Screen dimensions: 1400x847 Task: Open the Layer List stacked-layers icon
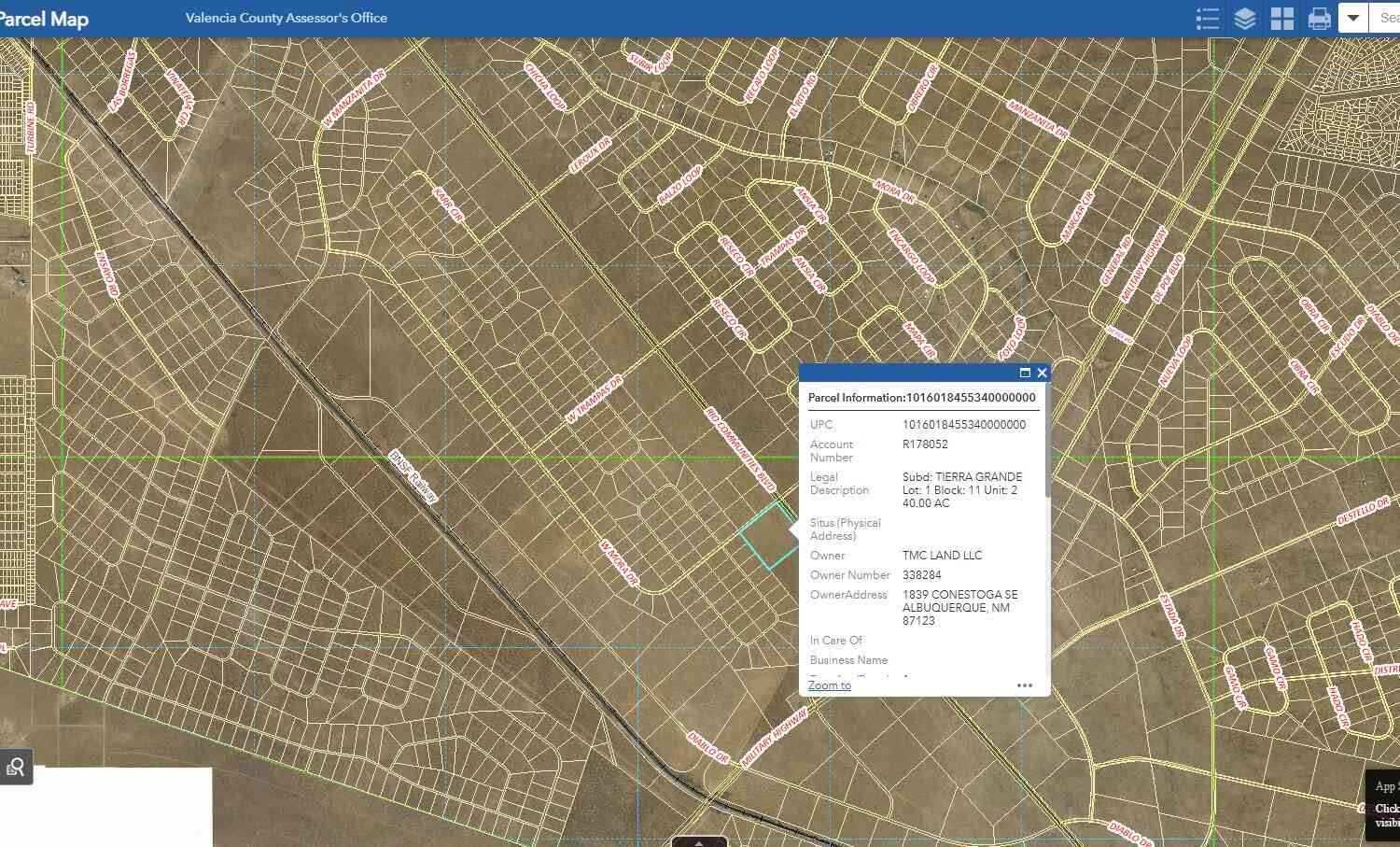[x=1245, y=19]
